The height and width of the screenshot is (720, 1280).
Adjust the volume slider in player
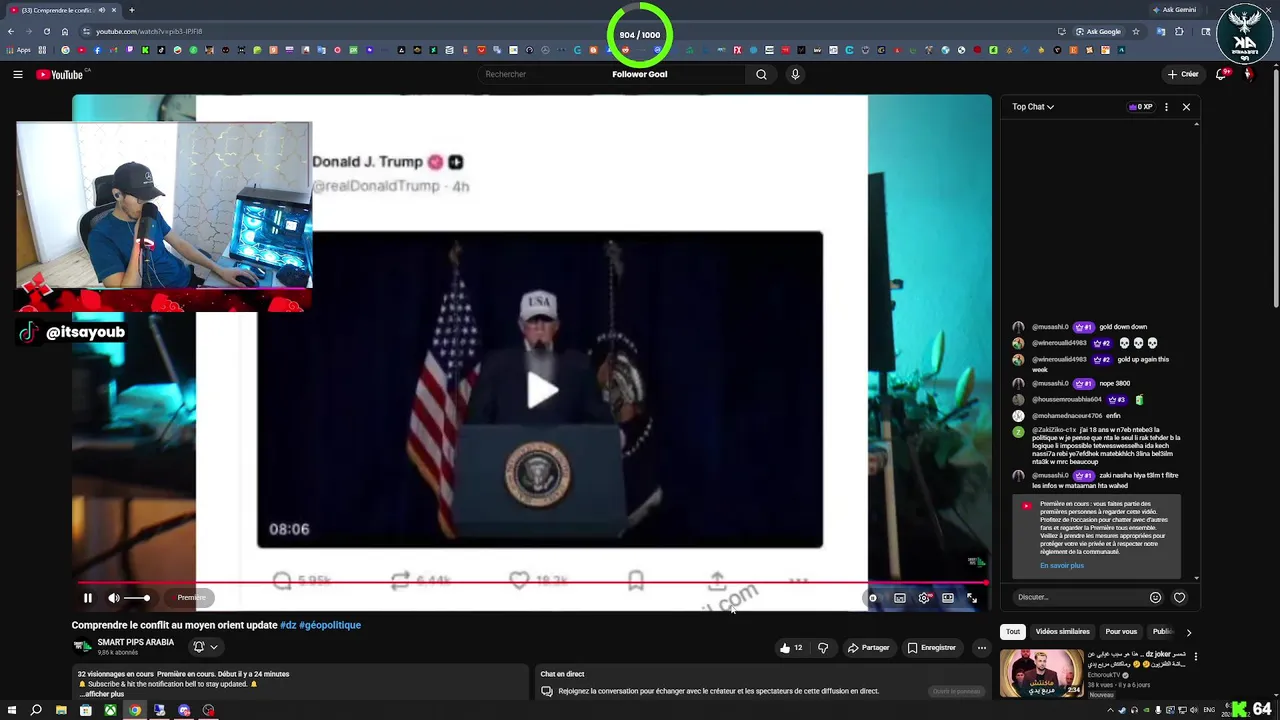pyautogui.click(x=137, y=598)
